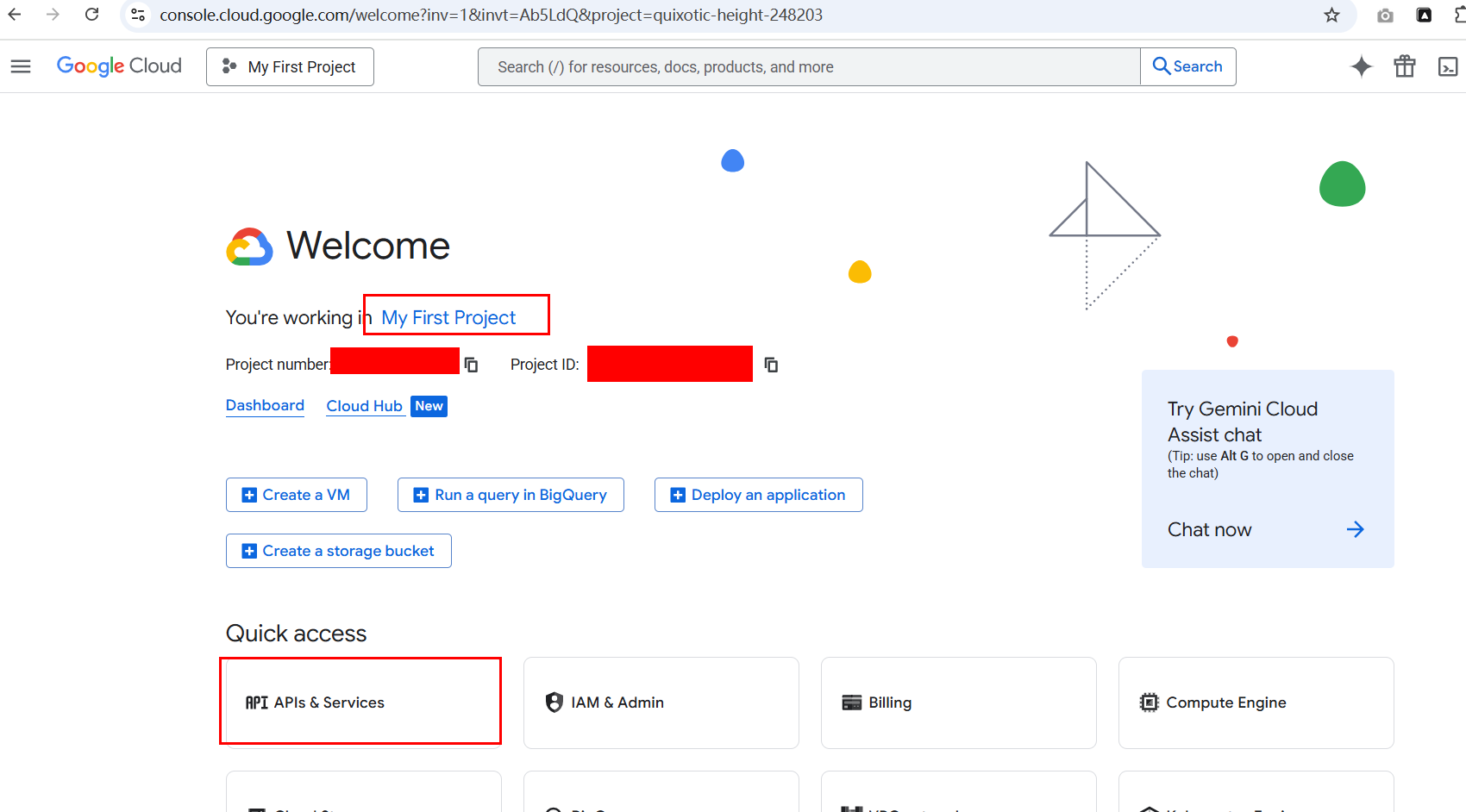Click the Search button
This screenshot has width=1466, height=812.
pyautogui.click(x=1188, y=66)
